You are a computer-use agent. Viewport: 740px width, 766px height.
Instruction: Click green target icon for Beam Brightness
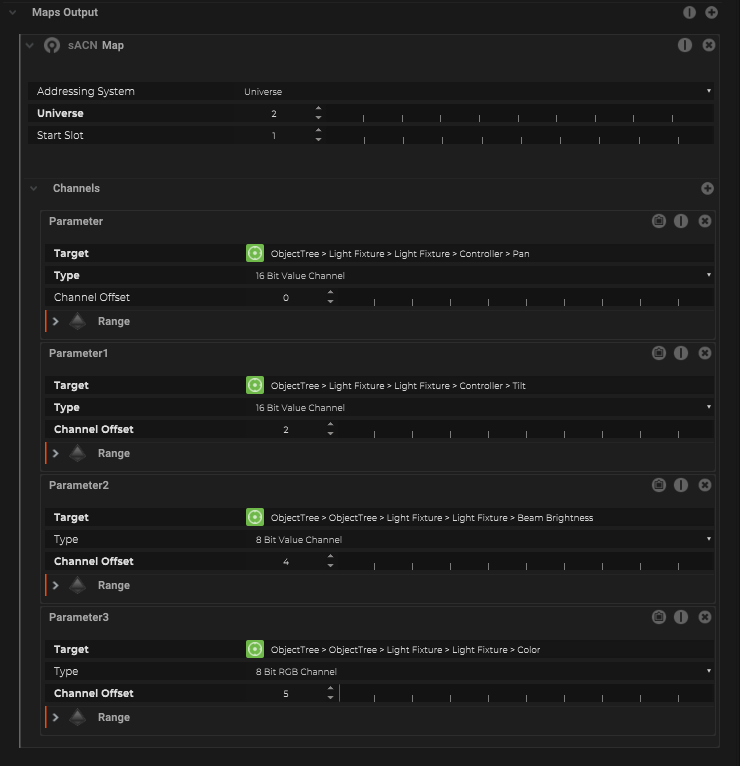255,517
